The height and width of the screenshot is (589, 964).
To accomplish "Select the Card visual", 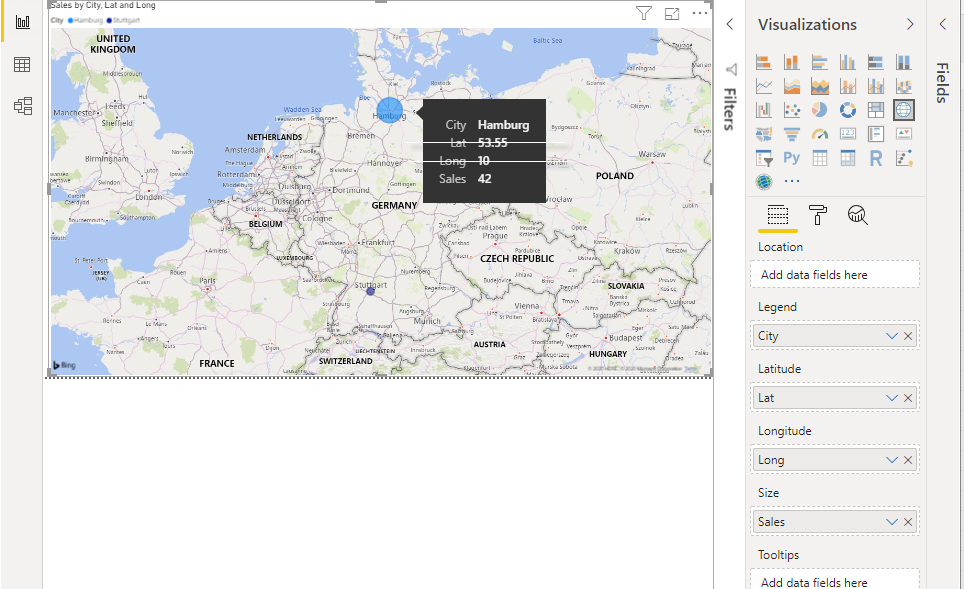I will pos(848,134).
